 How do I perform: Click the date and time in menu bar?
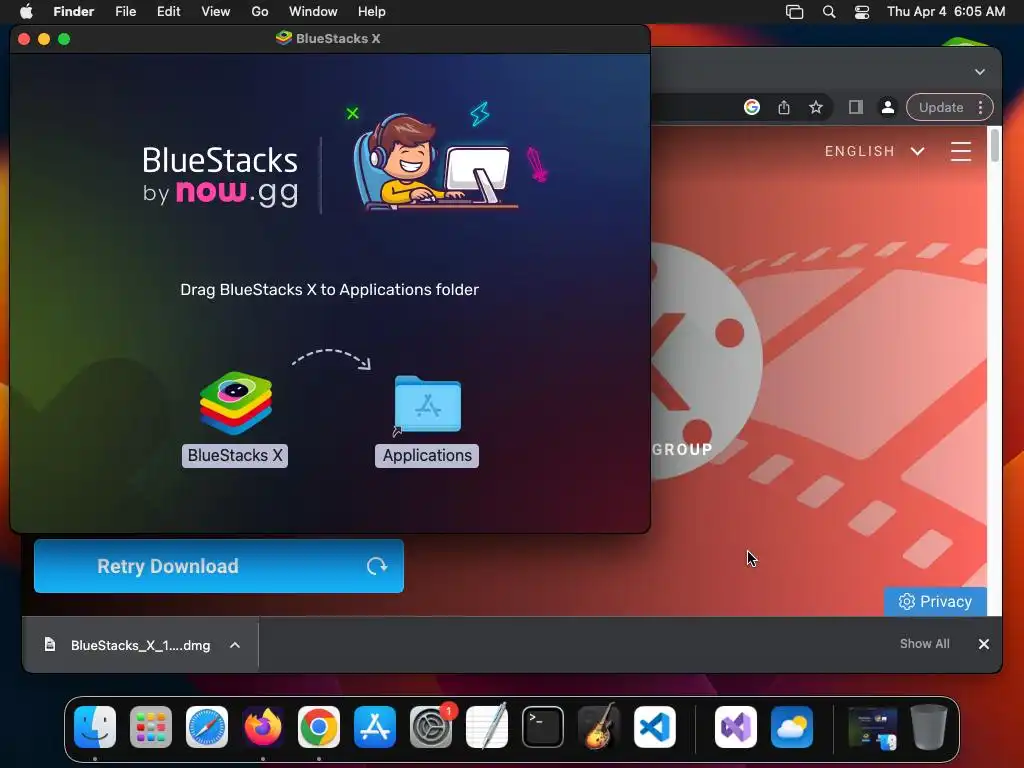point(946,12)
